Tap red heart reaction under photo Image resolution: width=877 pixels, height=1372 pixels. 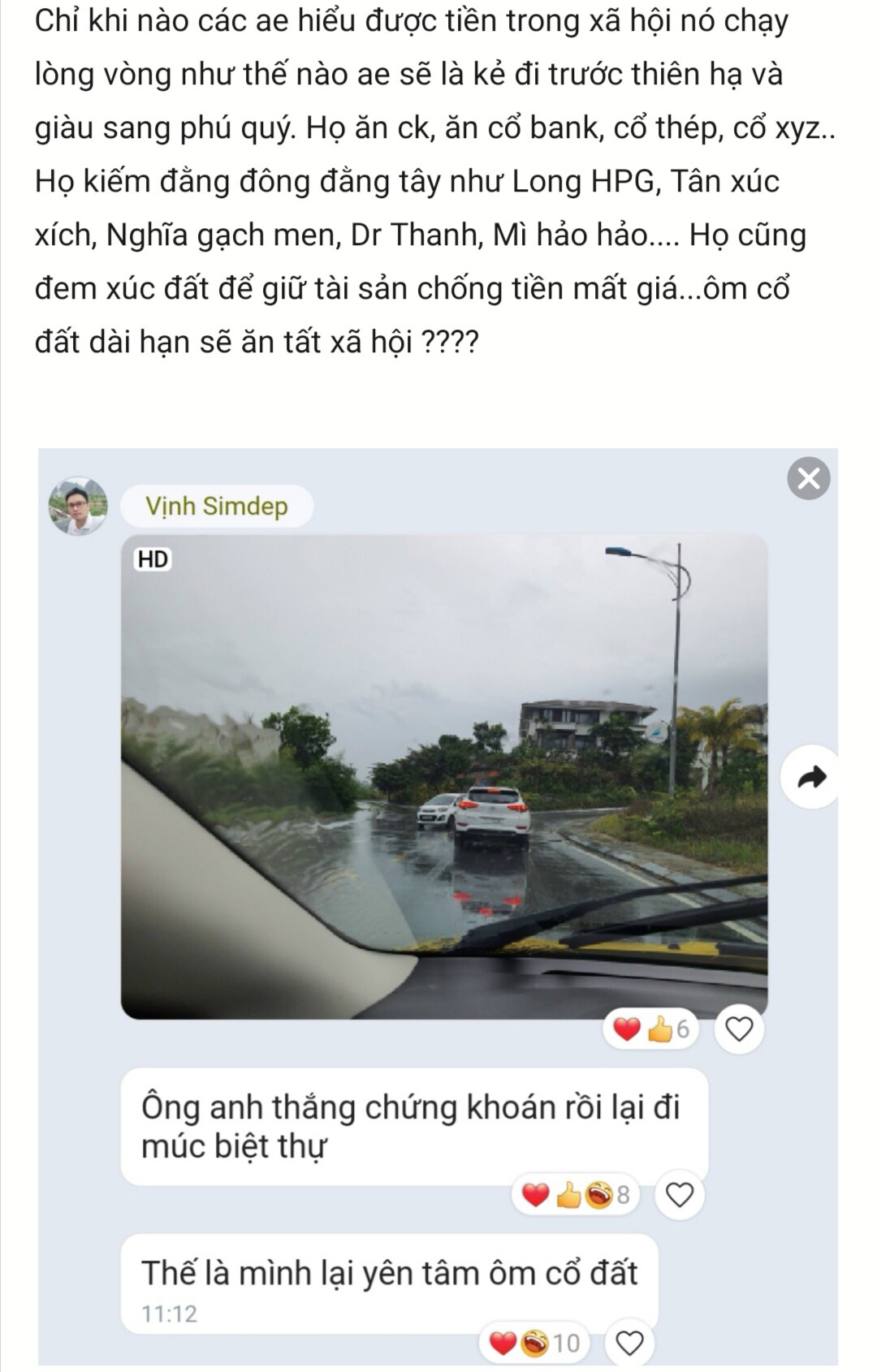point(626,1029)
